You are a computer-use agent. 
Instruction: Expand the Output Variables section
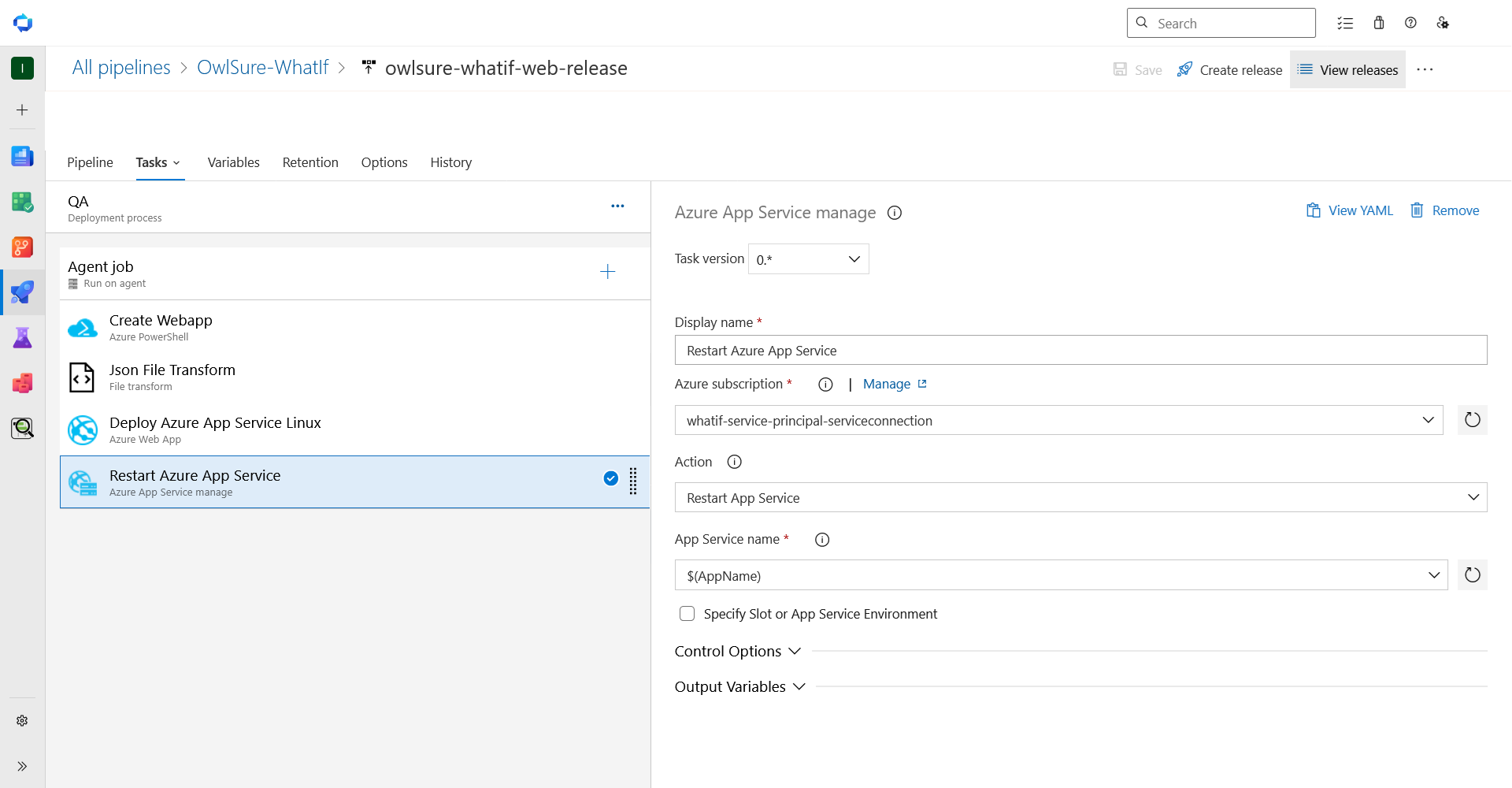[740, 687]
